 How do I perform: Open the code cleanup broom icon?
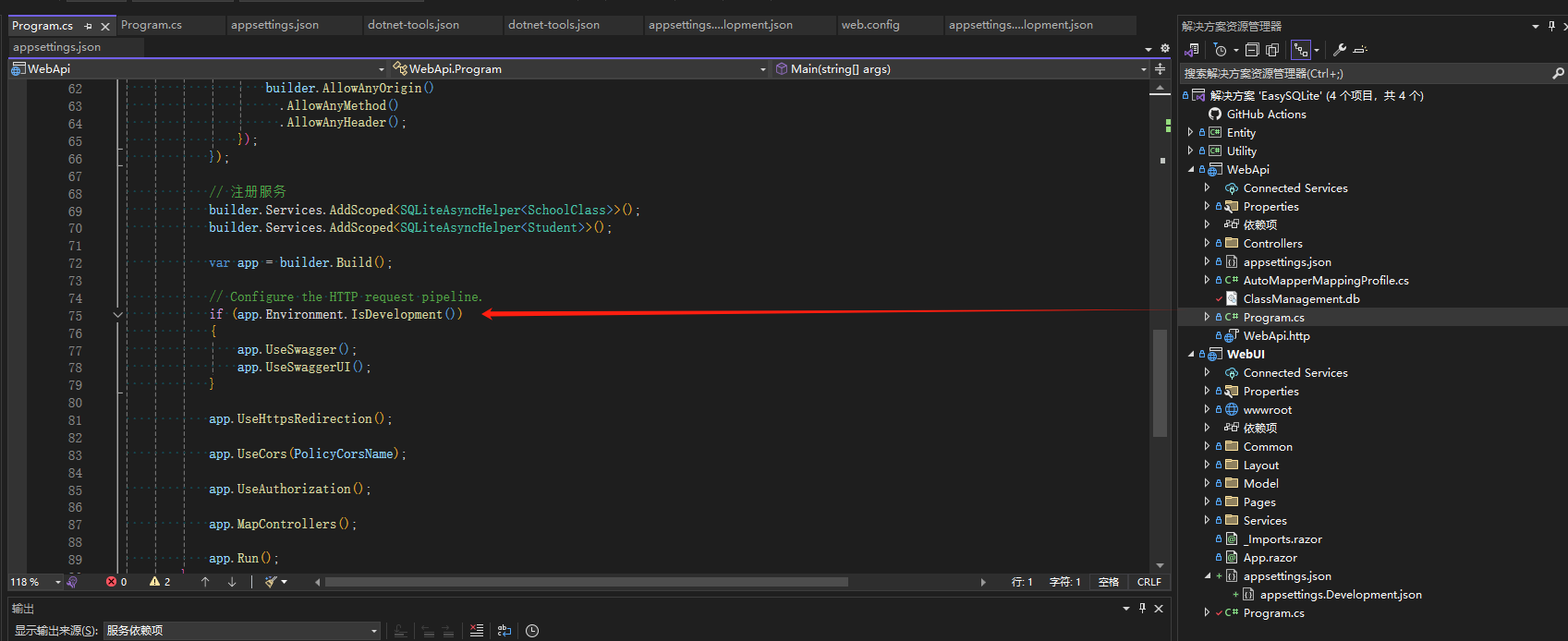(x=272, y=582)
